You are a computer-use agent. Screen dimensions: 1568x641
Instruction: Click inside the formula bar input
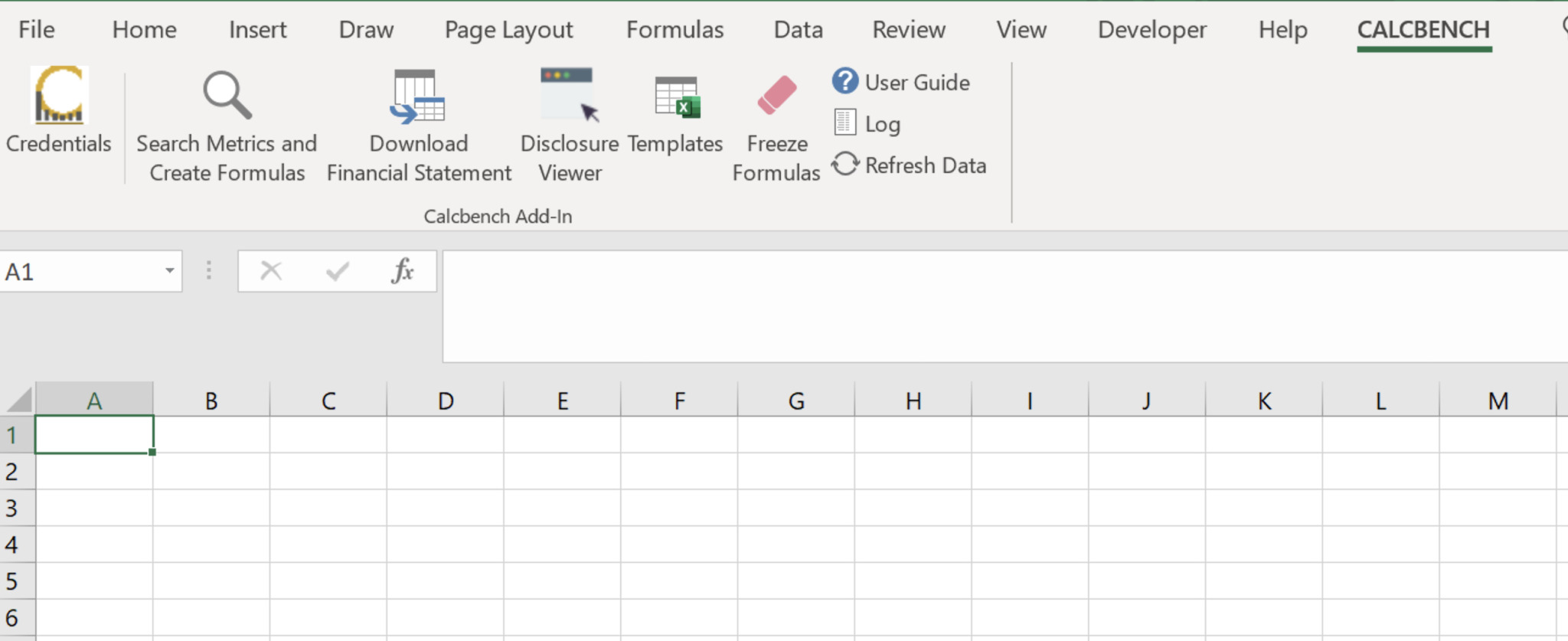click(x=995, y=306)
